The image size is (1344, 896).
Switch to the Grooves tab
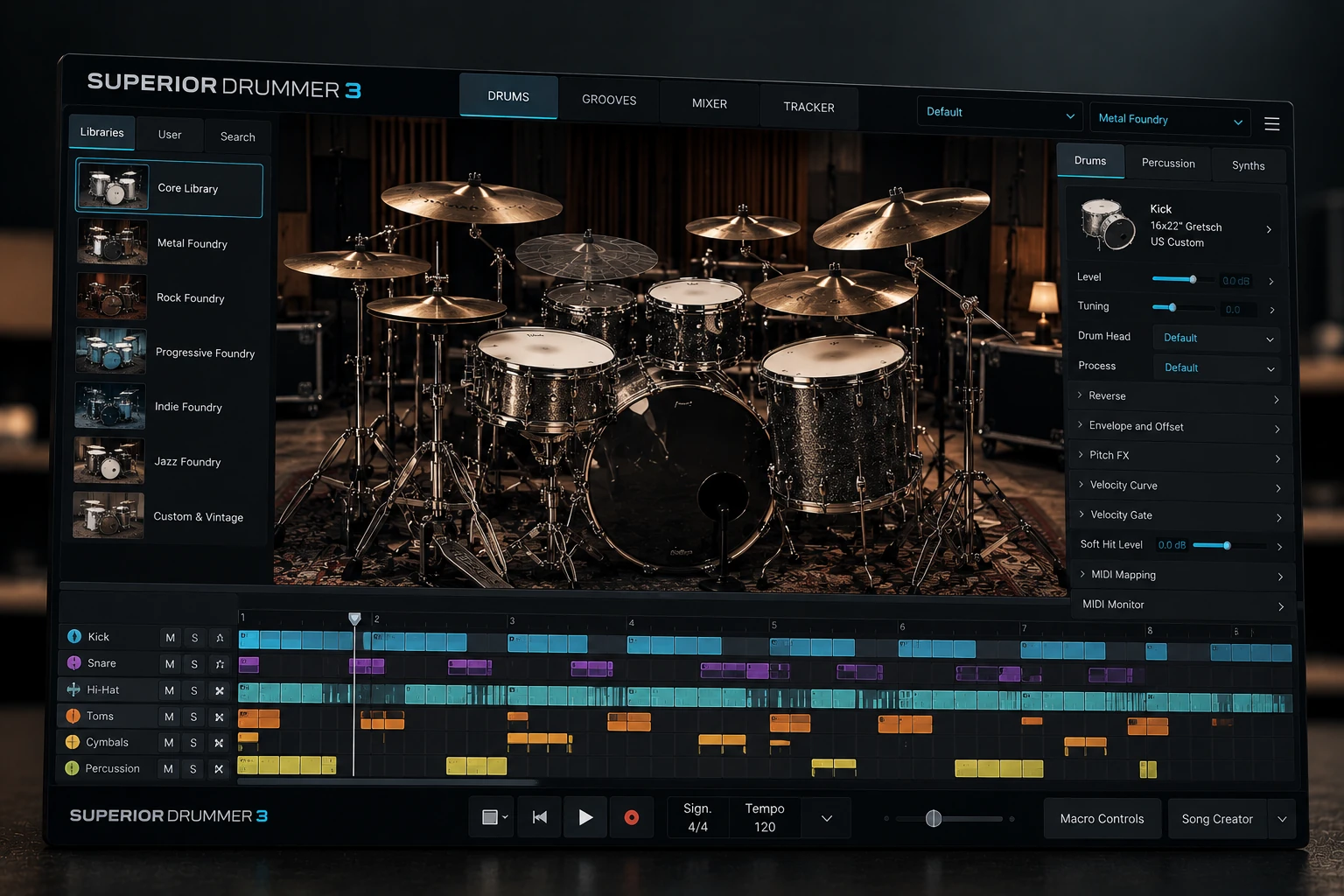(609, 100)
